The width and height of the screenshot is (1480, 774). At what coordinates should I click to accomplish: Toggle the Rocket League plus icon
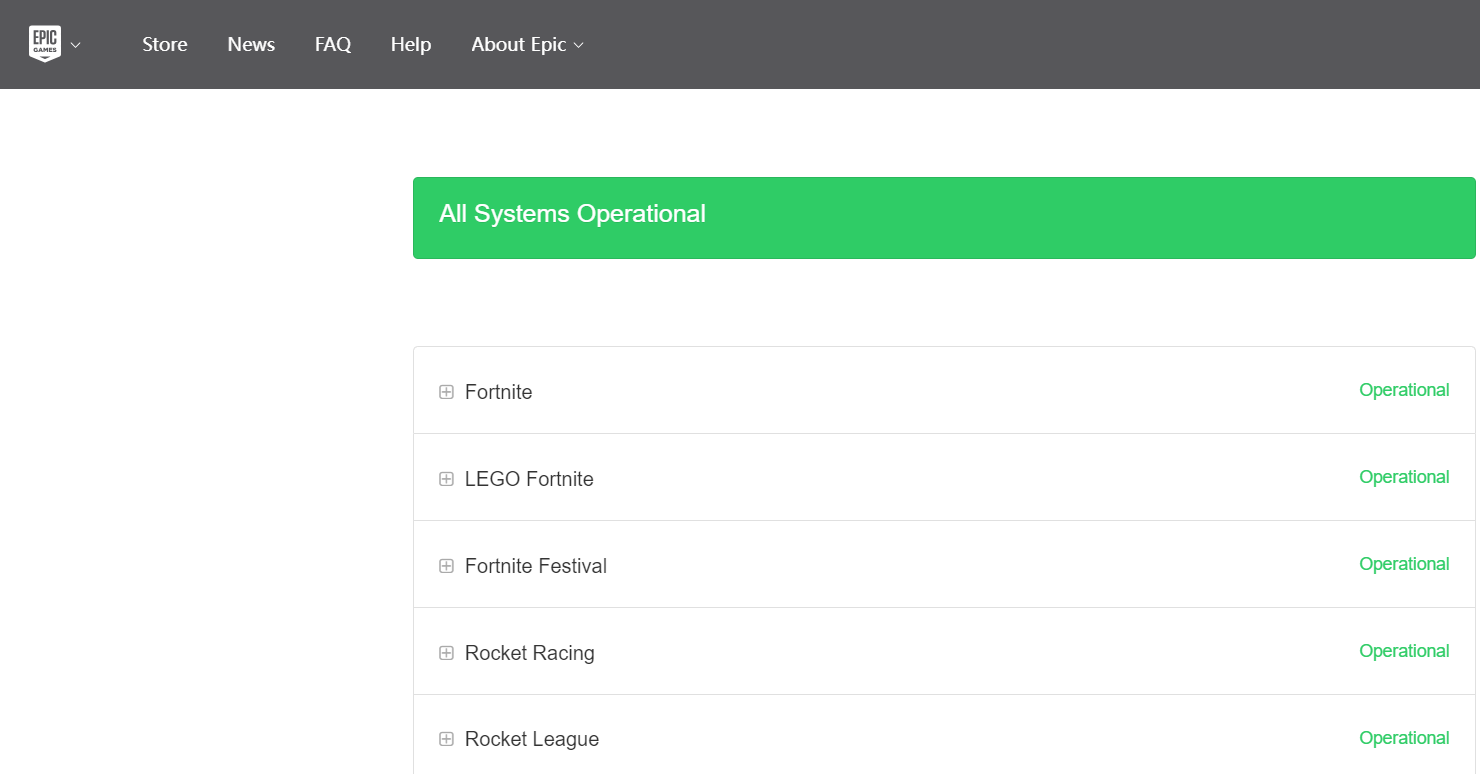pyautogui.click(x=446, y=739)
